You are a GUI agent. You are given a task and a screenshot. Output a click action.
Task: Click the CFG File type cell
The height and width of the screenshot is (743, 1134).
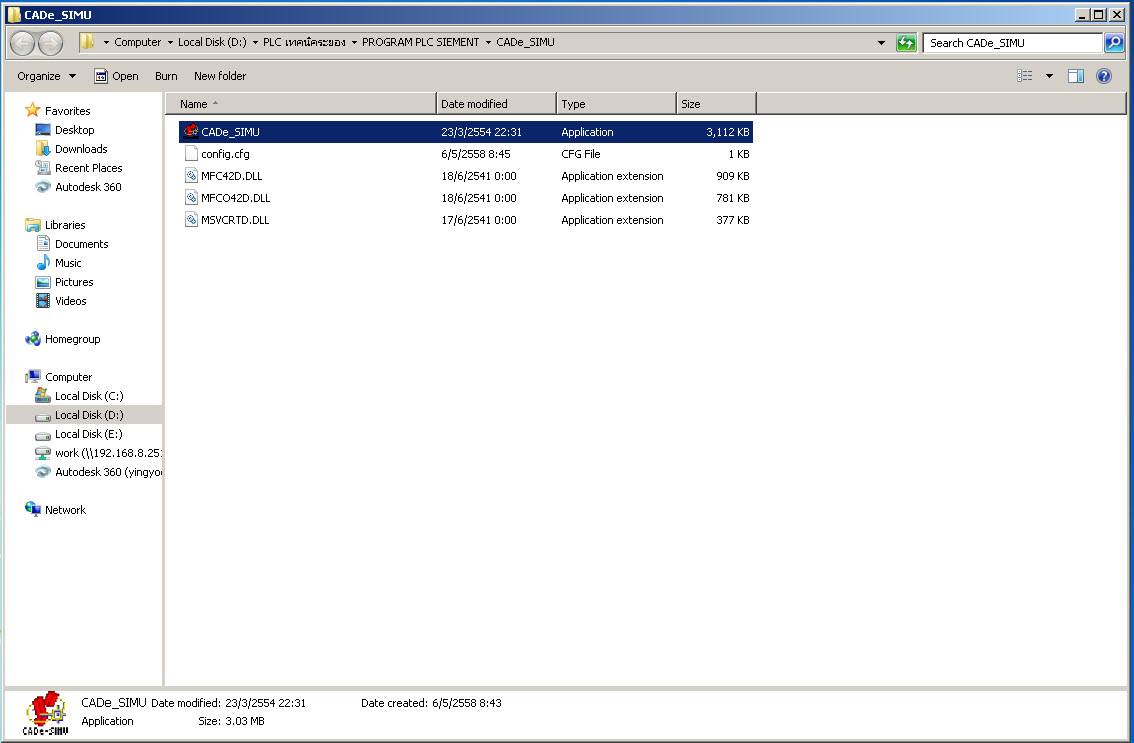(x=581, y=153)
